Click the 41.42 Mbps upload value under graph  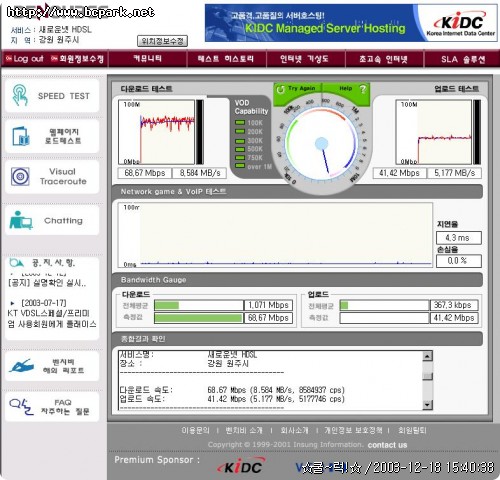point(399,173)
